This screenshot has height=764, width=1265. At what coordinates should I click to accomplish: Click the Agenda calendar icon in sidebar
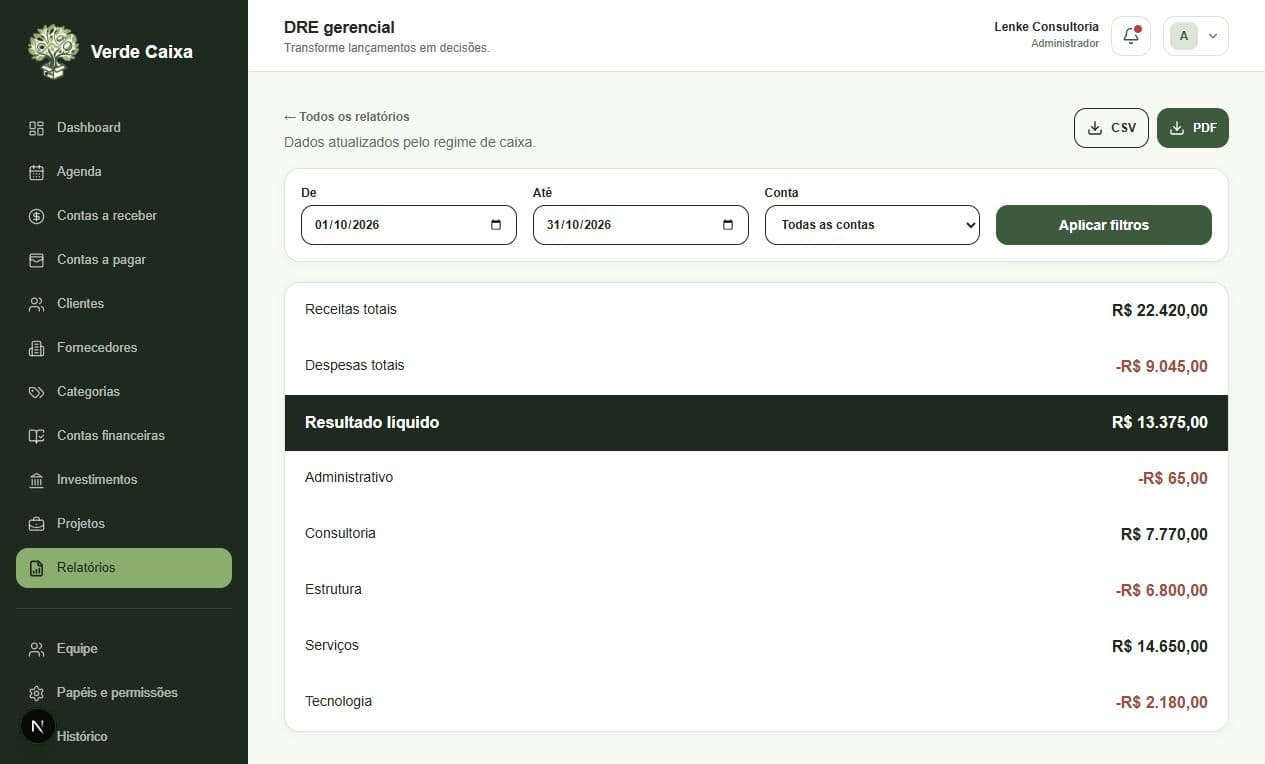(x=37, y=172)
